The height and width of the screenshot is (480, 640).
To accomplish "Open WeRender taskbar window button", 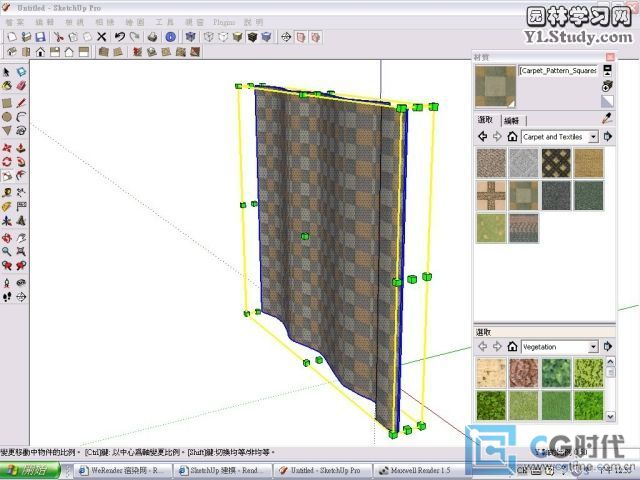I will click(122, 471).
